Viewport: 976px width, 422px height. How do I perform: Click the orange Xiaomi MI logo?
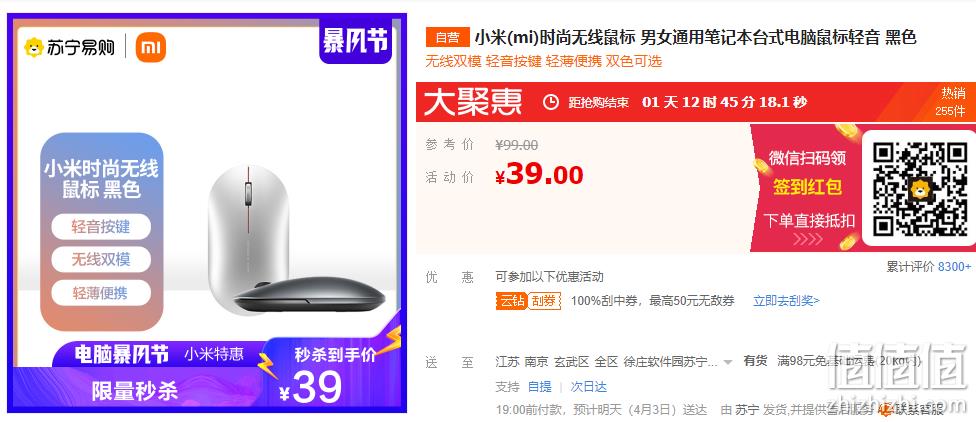coord(151,47)
